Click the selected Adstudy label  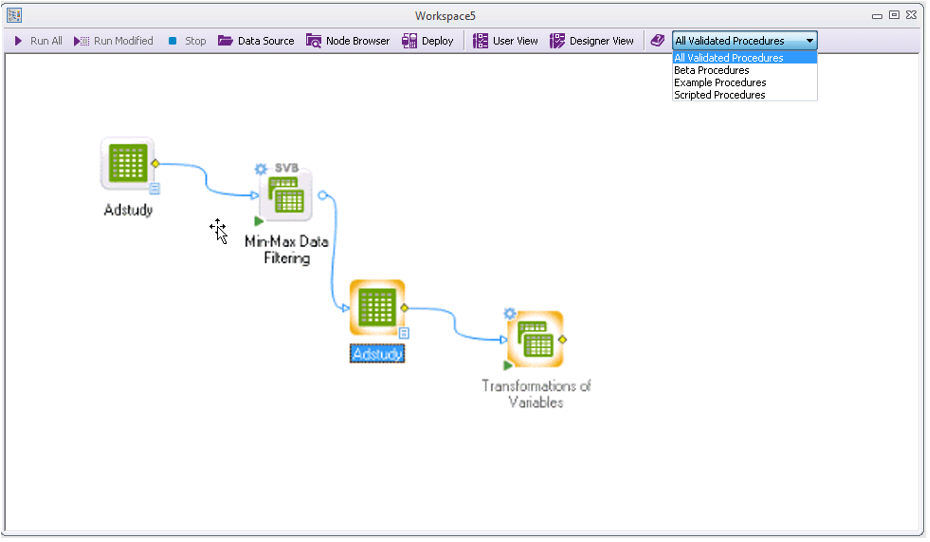point(377,354)
